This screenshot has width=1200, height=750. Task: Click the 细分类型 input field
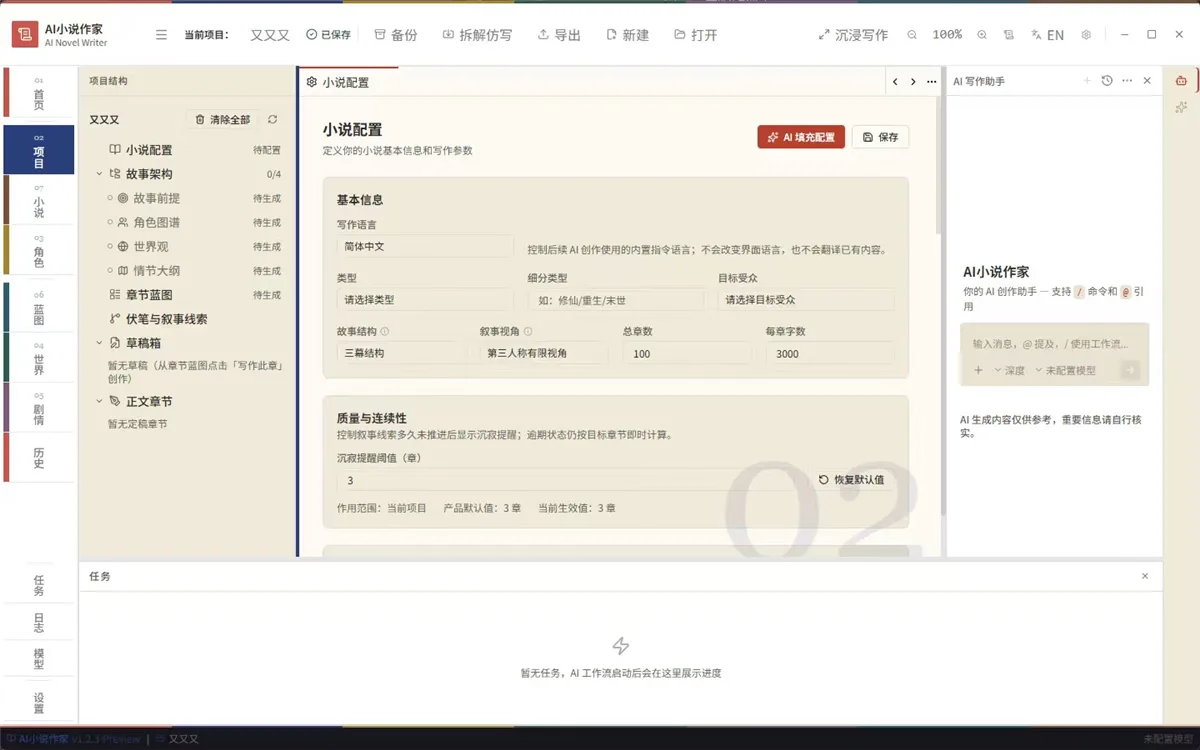[x=615, y=299]
